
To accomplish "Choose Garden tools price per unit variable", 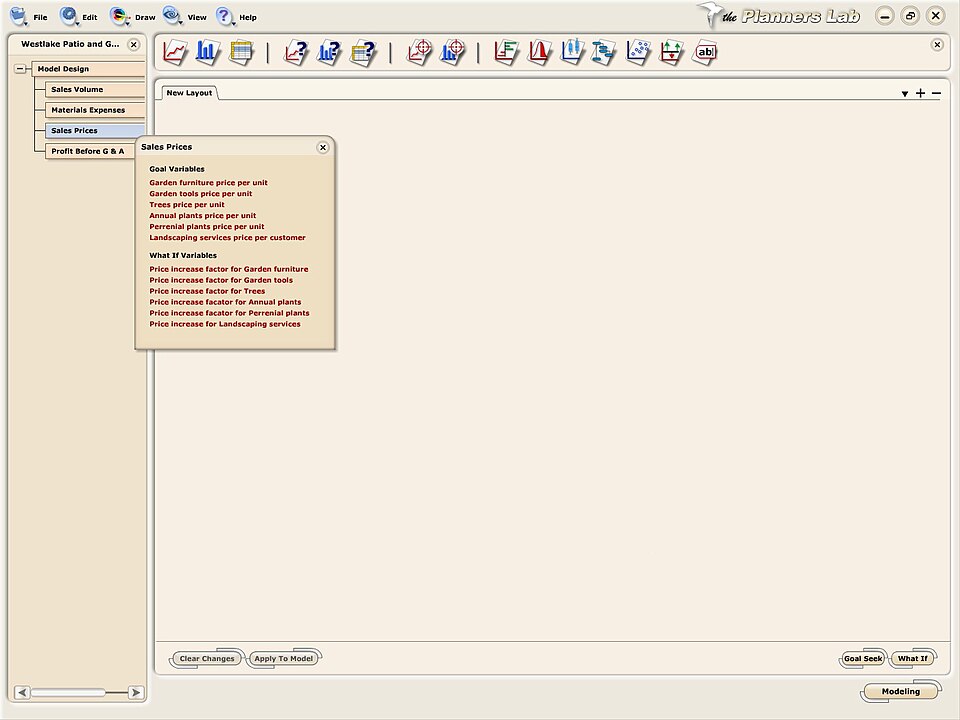I will [x=200, y=193].
